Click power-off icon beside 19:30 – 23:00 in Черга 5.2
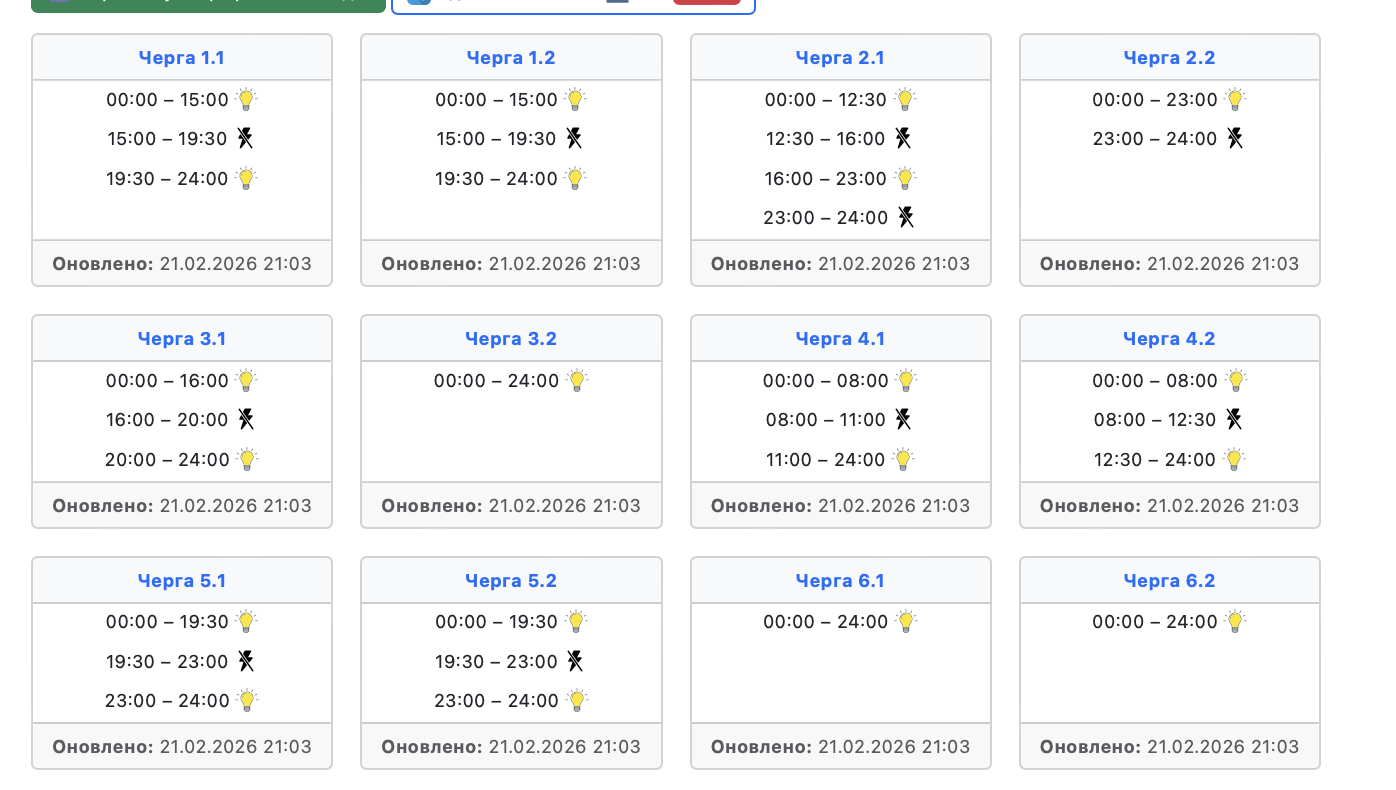This screenshot has height=790, width=1396. click(x=575, y=661)
